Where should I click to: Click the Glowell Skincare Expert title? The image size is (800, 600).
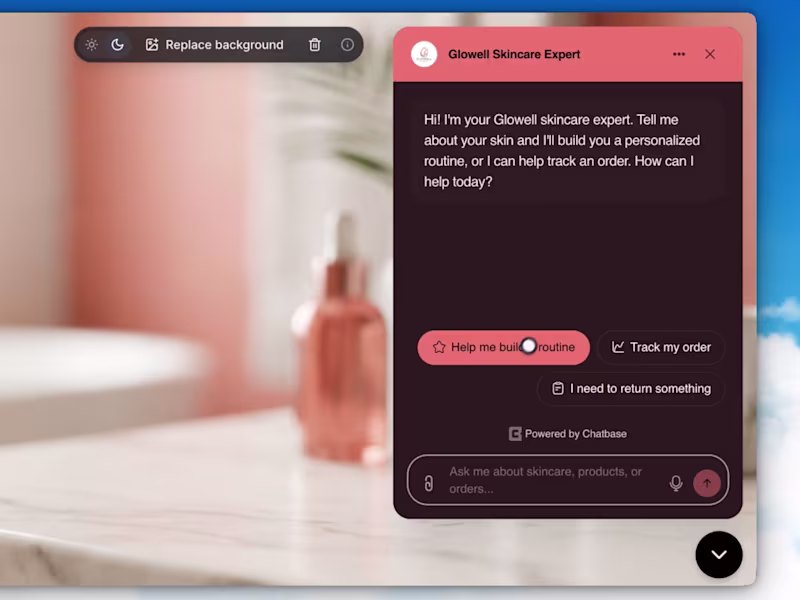[514, 54]
